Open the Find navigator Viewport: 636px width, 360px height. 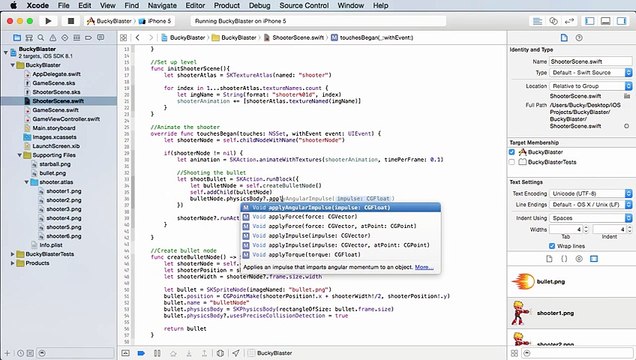click(x=41, y=38)
